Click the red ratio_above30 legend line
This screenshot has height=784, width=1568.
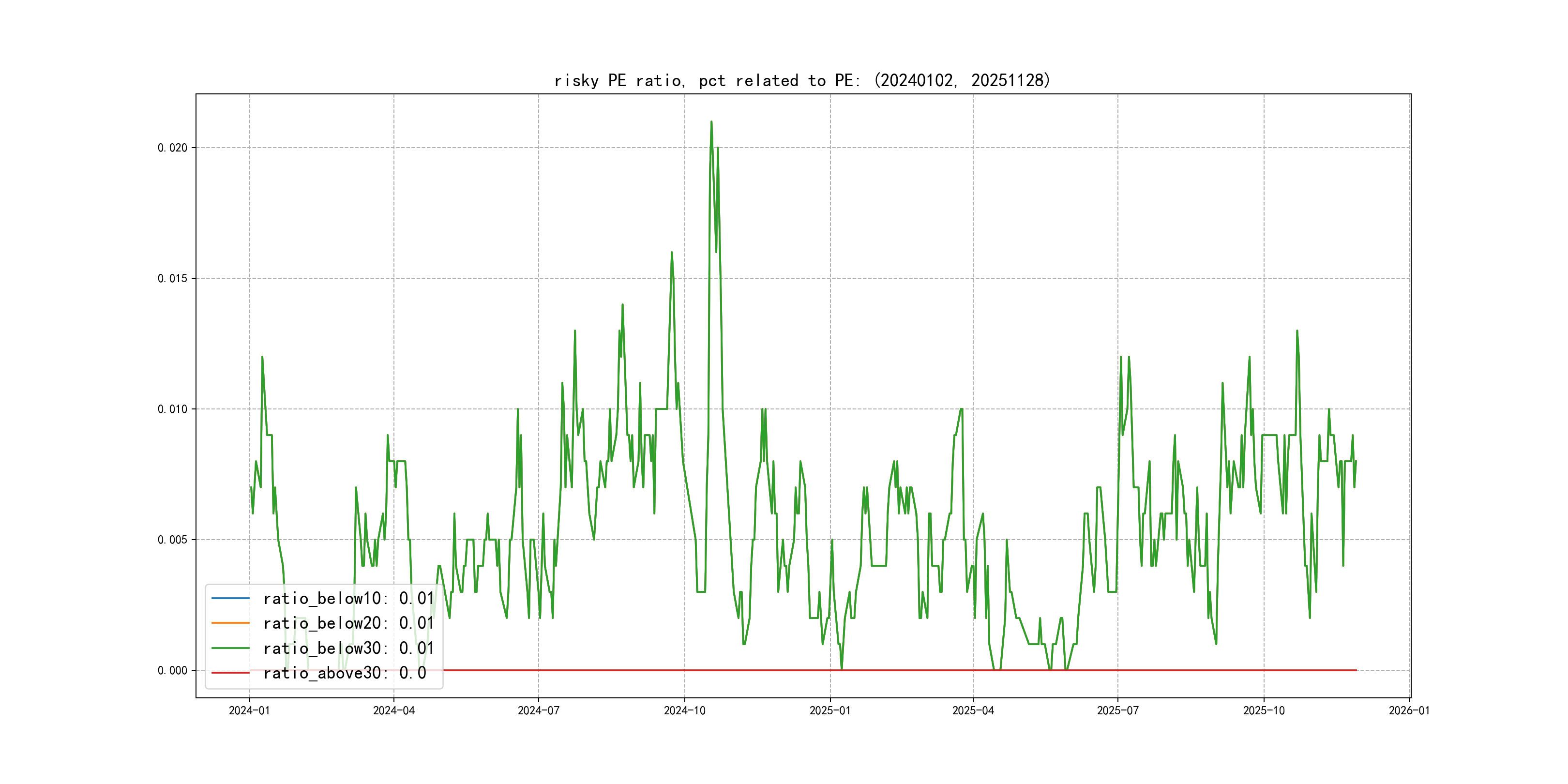(230, 673)
